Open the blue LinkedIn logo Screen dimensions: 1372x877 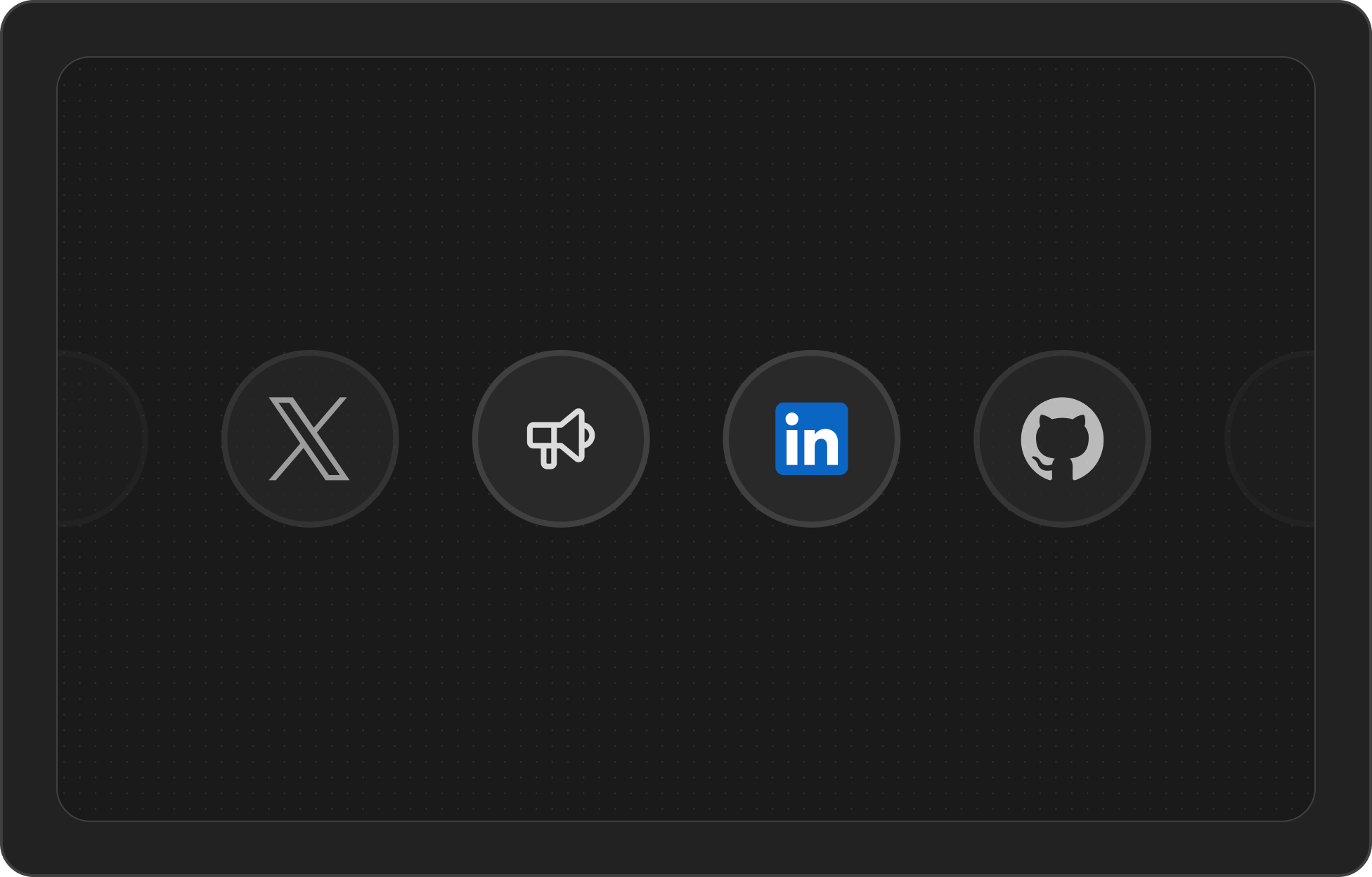pos(812,438)
